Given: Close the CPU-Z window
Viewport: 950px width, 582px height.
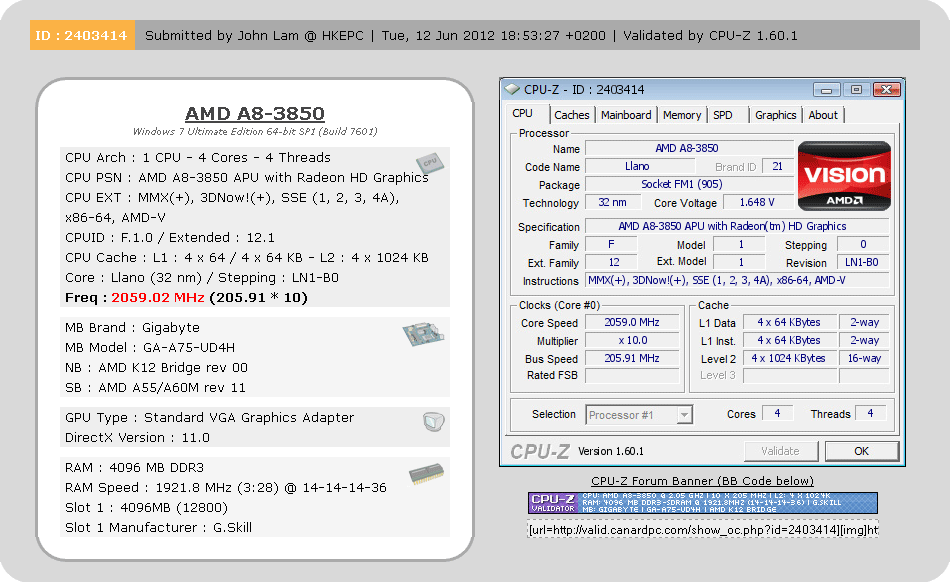Looking at the screenshot, I should pyautogui.click(x=886, y=90).
